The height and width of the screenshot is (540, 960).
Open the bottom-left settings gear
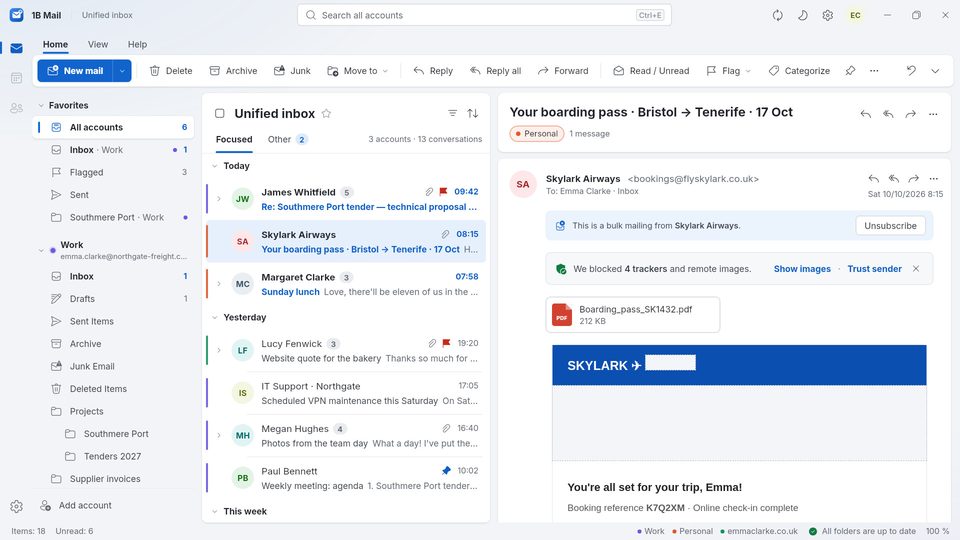tap(17, 506)
